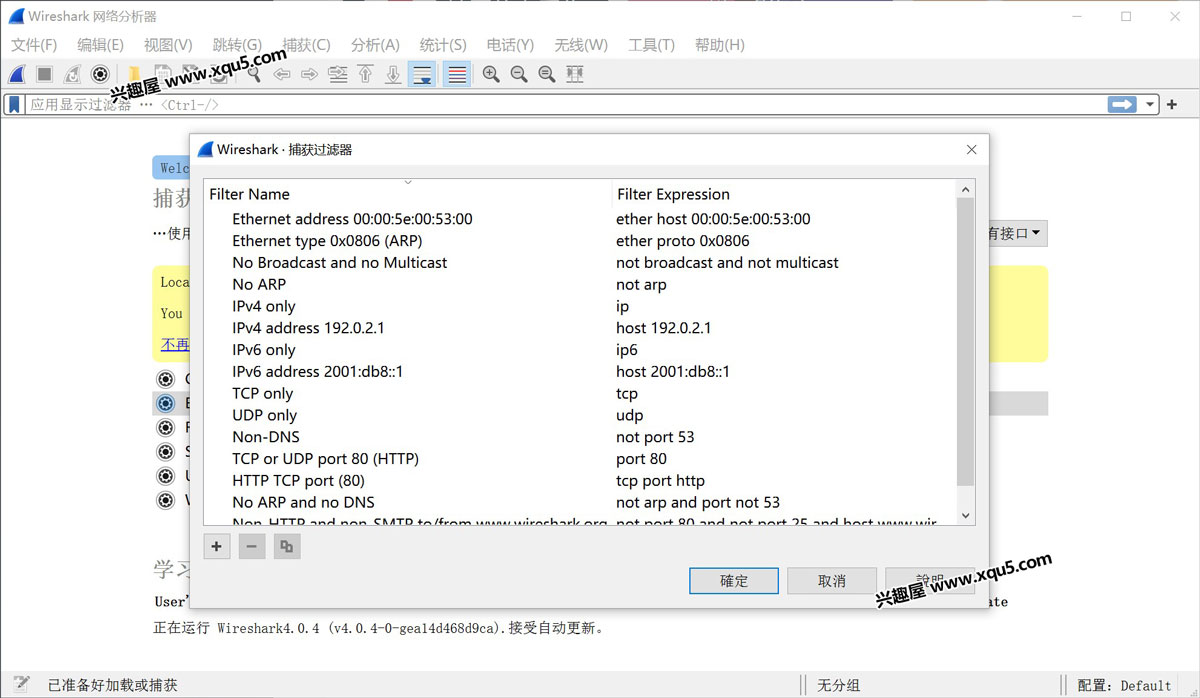The height and width of the screenshot is (698, 1200).
Task: Go back in packet history arrow
Action: coord(282,74)
